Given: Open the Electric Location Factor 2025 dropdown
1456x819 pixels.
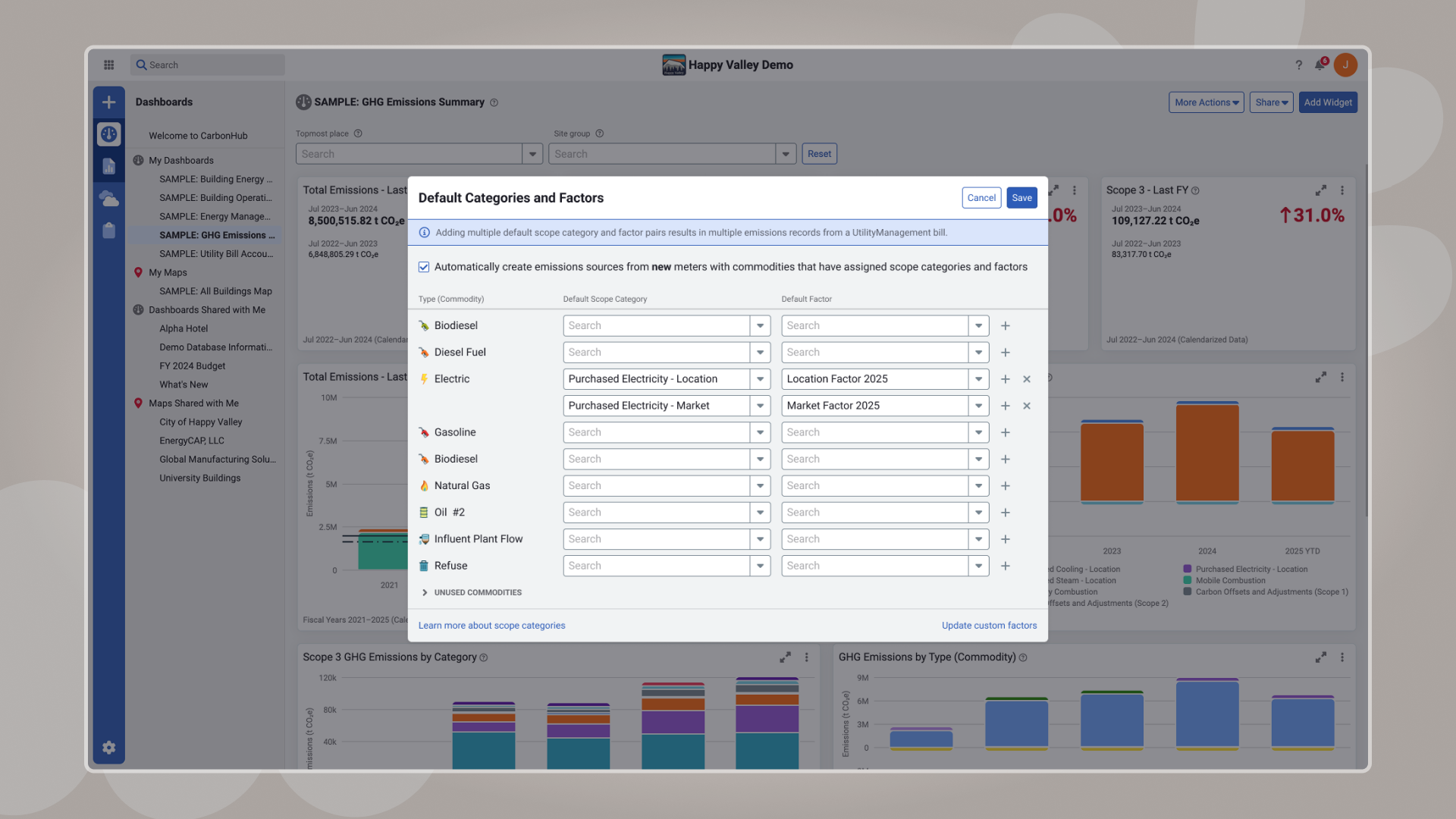Looking at the screenshot, I should pos(978,379).
